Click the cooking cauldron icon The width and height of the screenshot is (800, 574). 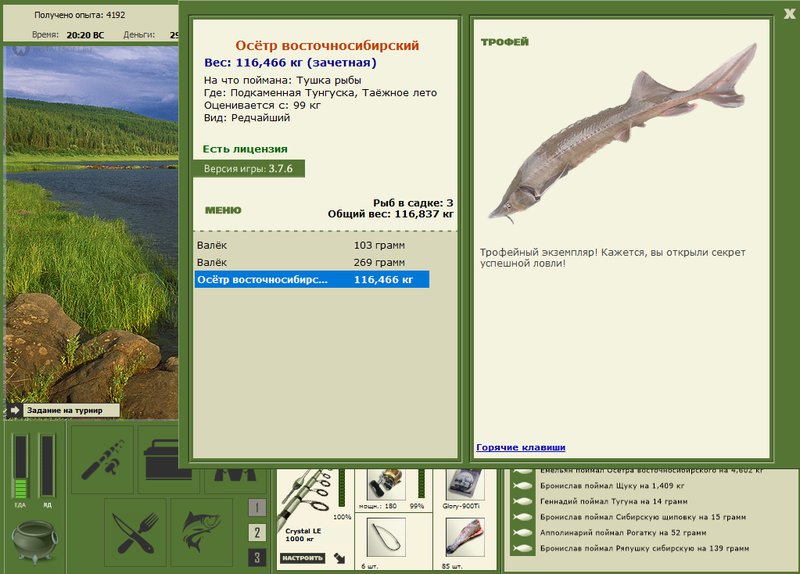34,540
